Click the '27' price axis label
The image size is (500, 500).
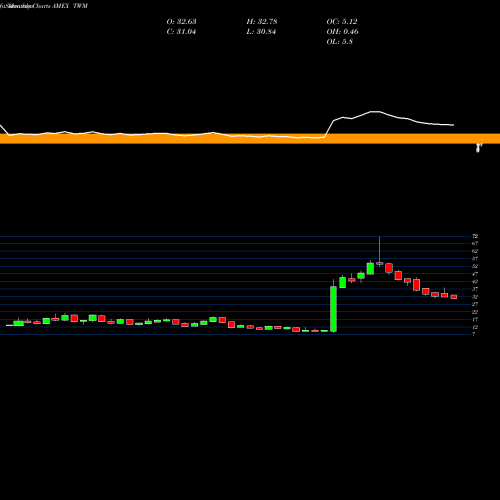pyautogui.click(x=475, y=304)
